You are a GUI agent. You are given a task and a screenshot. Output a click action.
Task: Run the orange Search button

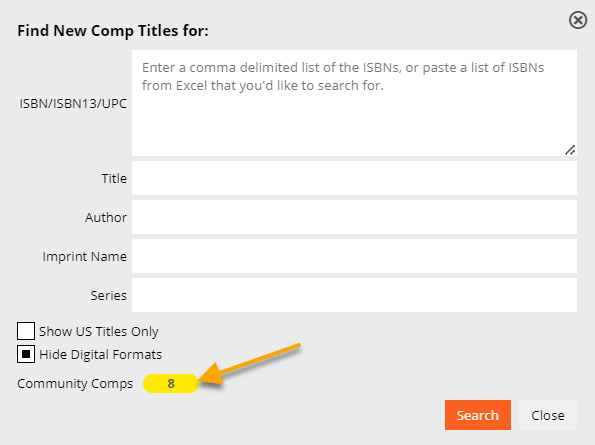478,415
